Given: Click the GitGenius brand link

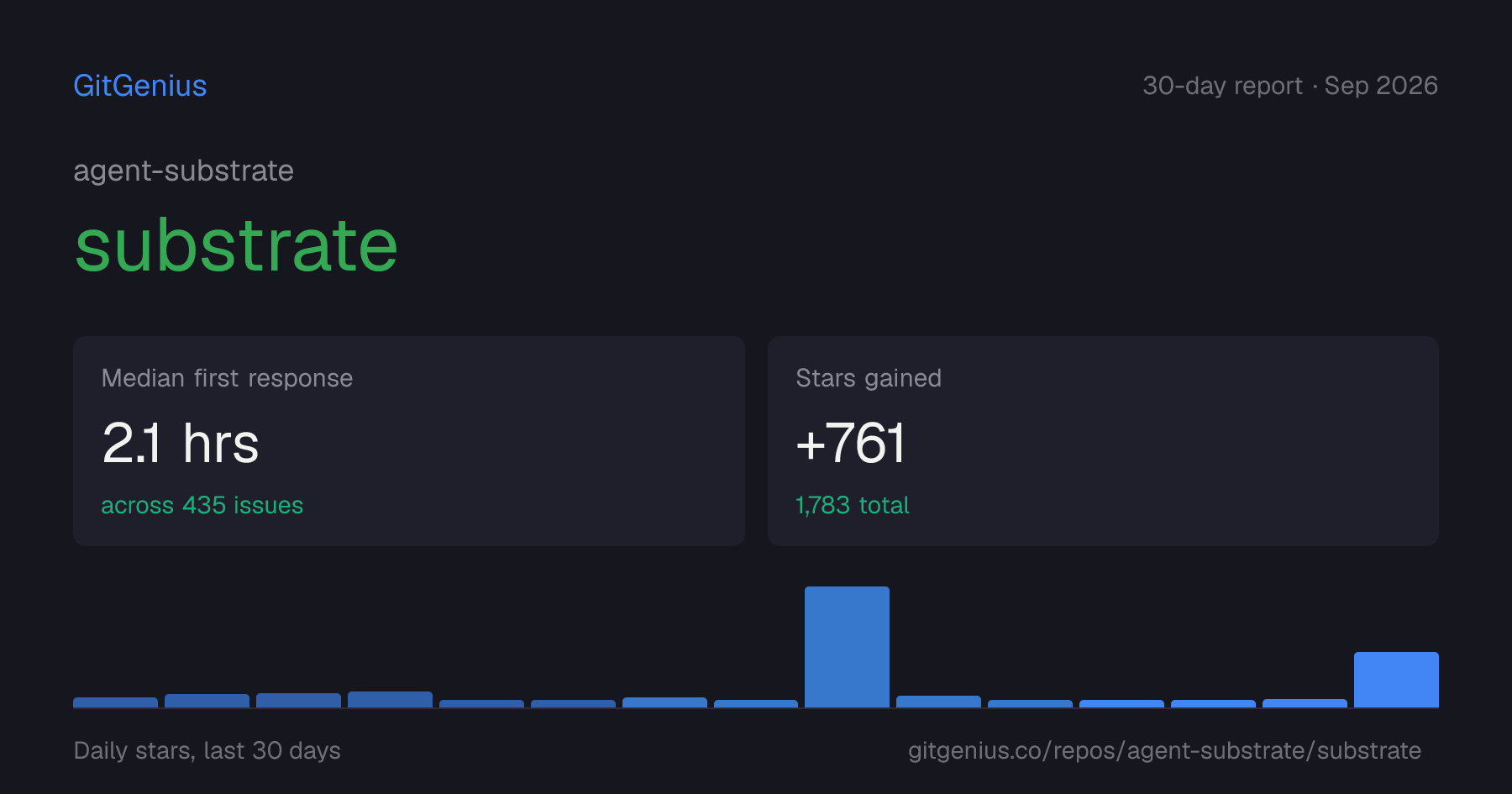Looking at the screenshot, I should point(139,86).
